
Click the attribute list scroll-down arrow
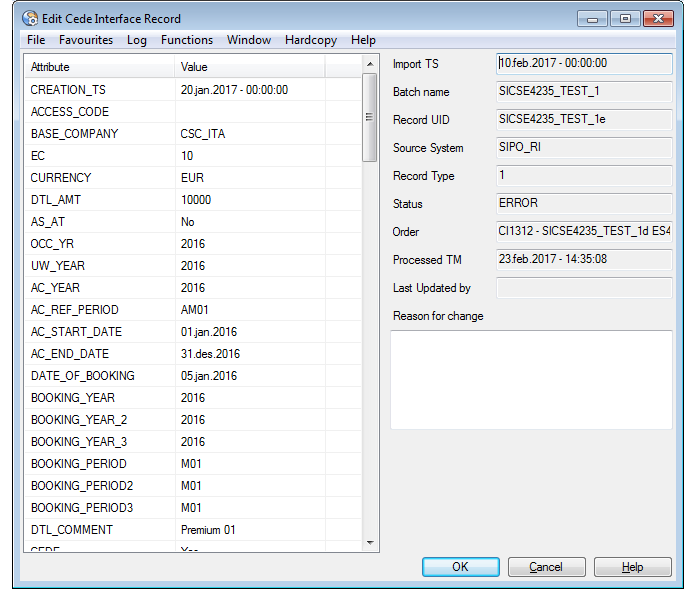[370, 543]
